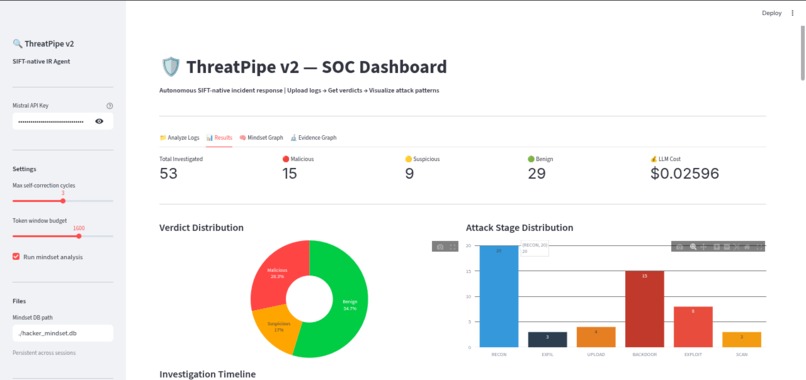This screenshot has height=380, width=806.
Task: Click the Malicious count 15
Action: pyautogui.click(x=289, y=174)
